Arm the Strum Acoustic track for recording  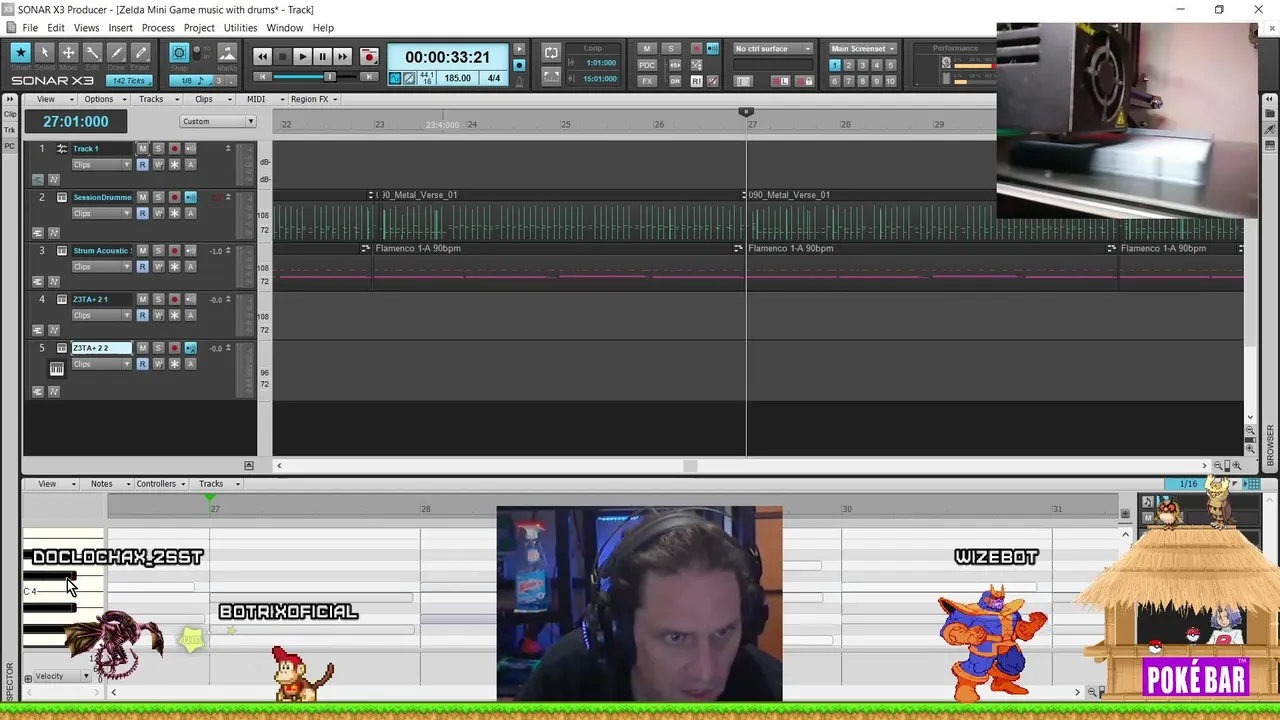(174, 250)
